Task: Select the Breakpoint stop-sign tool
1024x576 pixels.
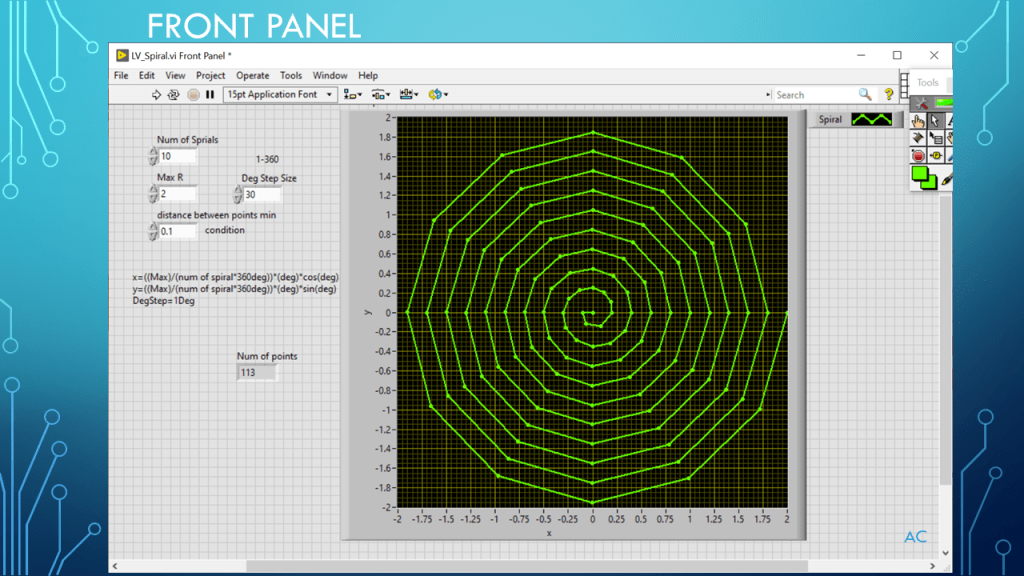Action: tap(918, 155)
